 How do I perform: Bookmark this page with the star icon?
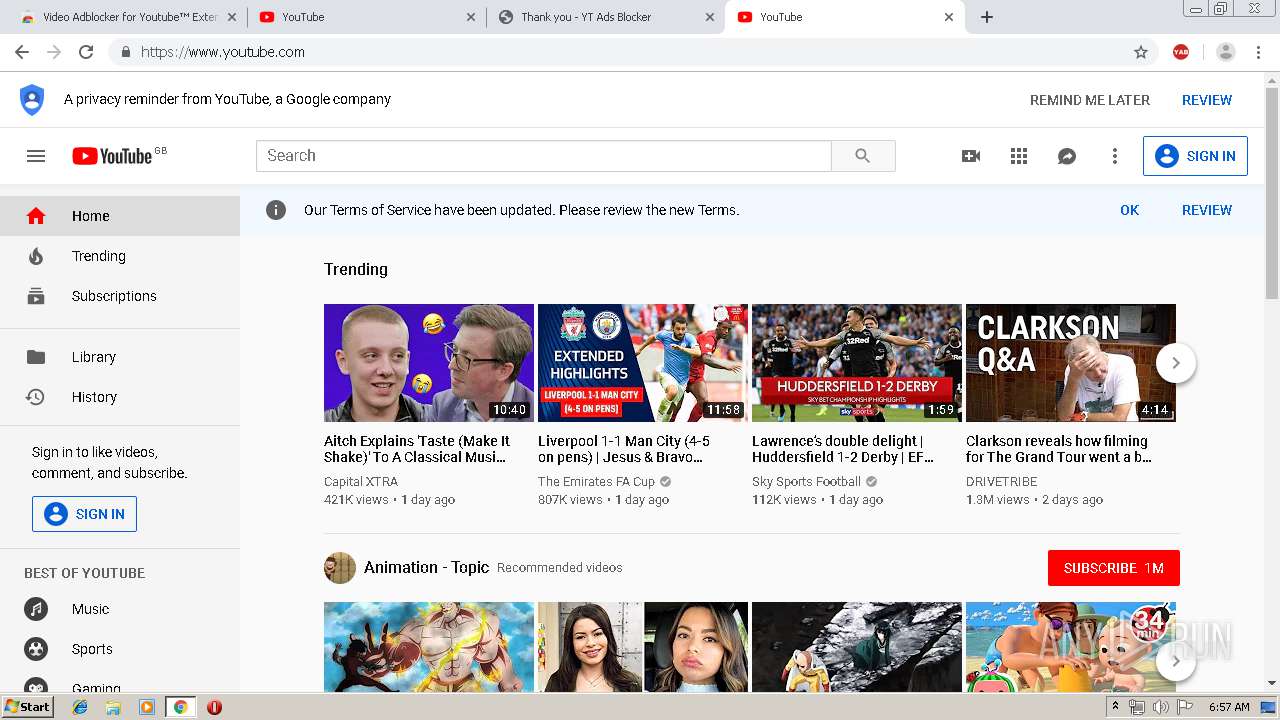(1141, 52)
